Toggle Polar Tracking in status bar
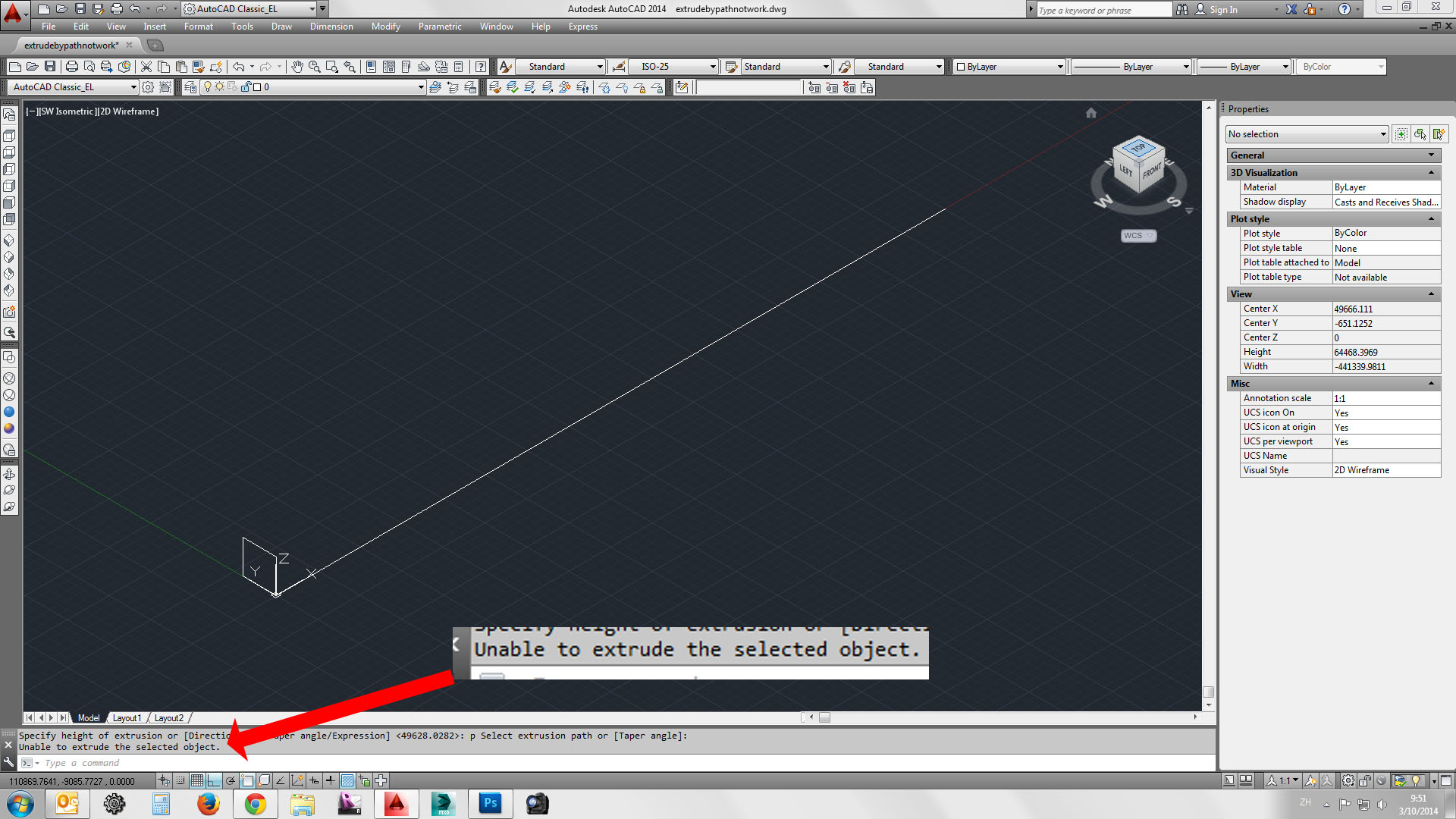Image resolution: width=1456 pixels, height=819 pixels. (231, 780)
